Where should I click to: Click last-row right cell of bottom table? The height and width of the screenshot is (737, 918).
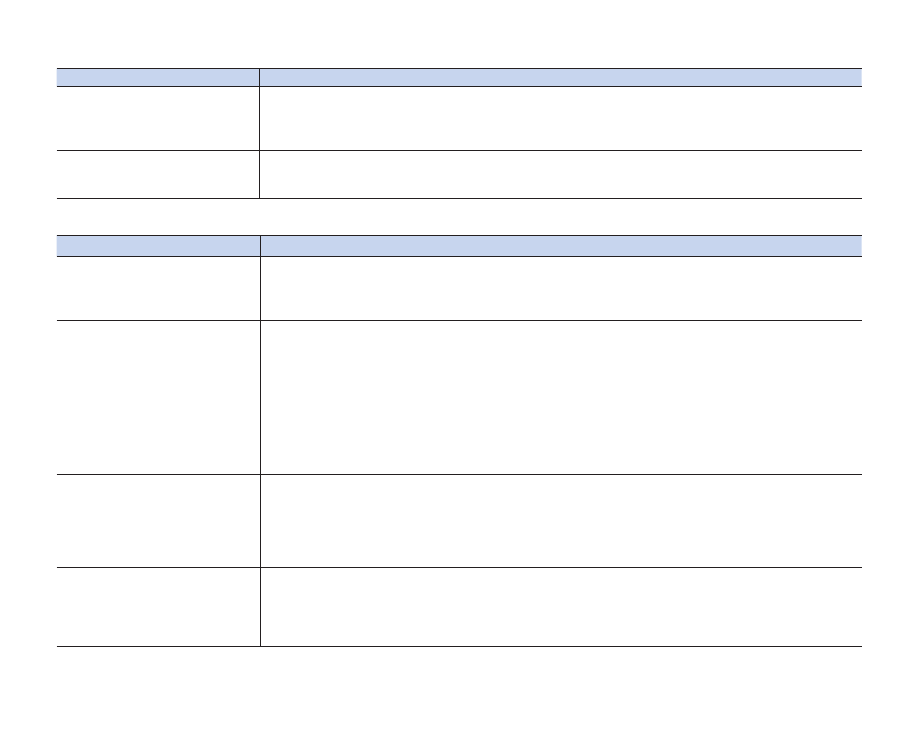560,607
